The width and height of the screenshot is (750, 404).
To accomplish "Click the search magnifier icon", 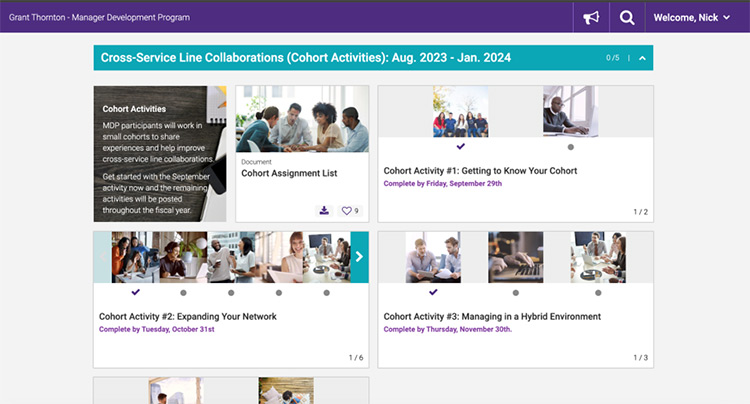I will pos(627,17).
